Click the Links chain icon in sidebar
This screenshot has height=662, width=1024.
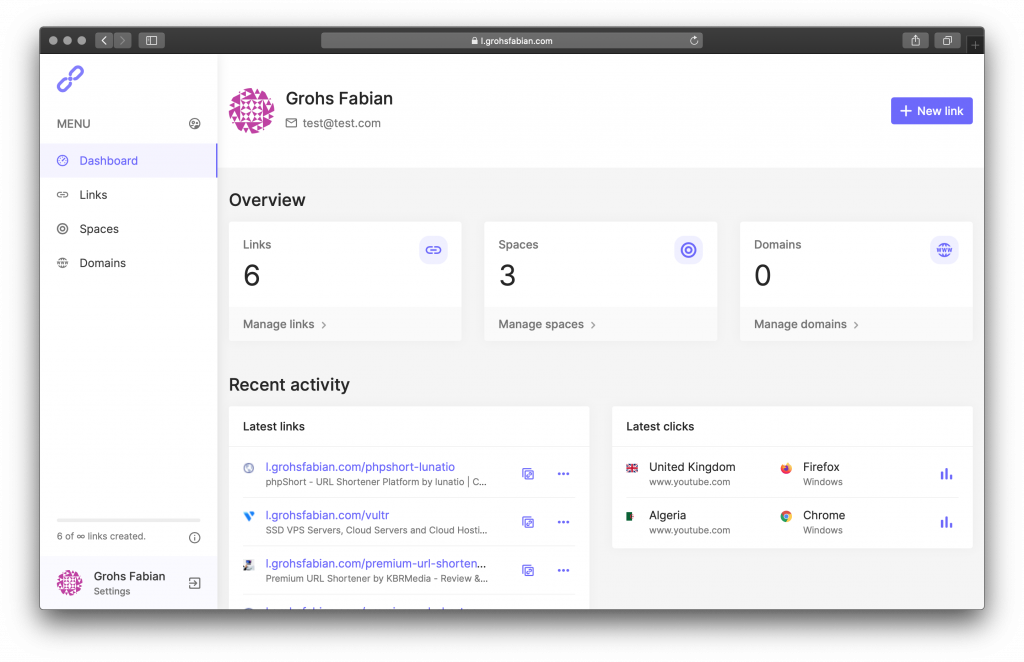[x=63, y=195]
